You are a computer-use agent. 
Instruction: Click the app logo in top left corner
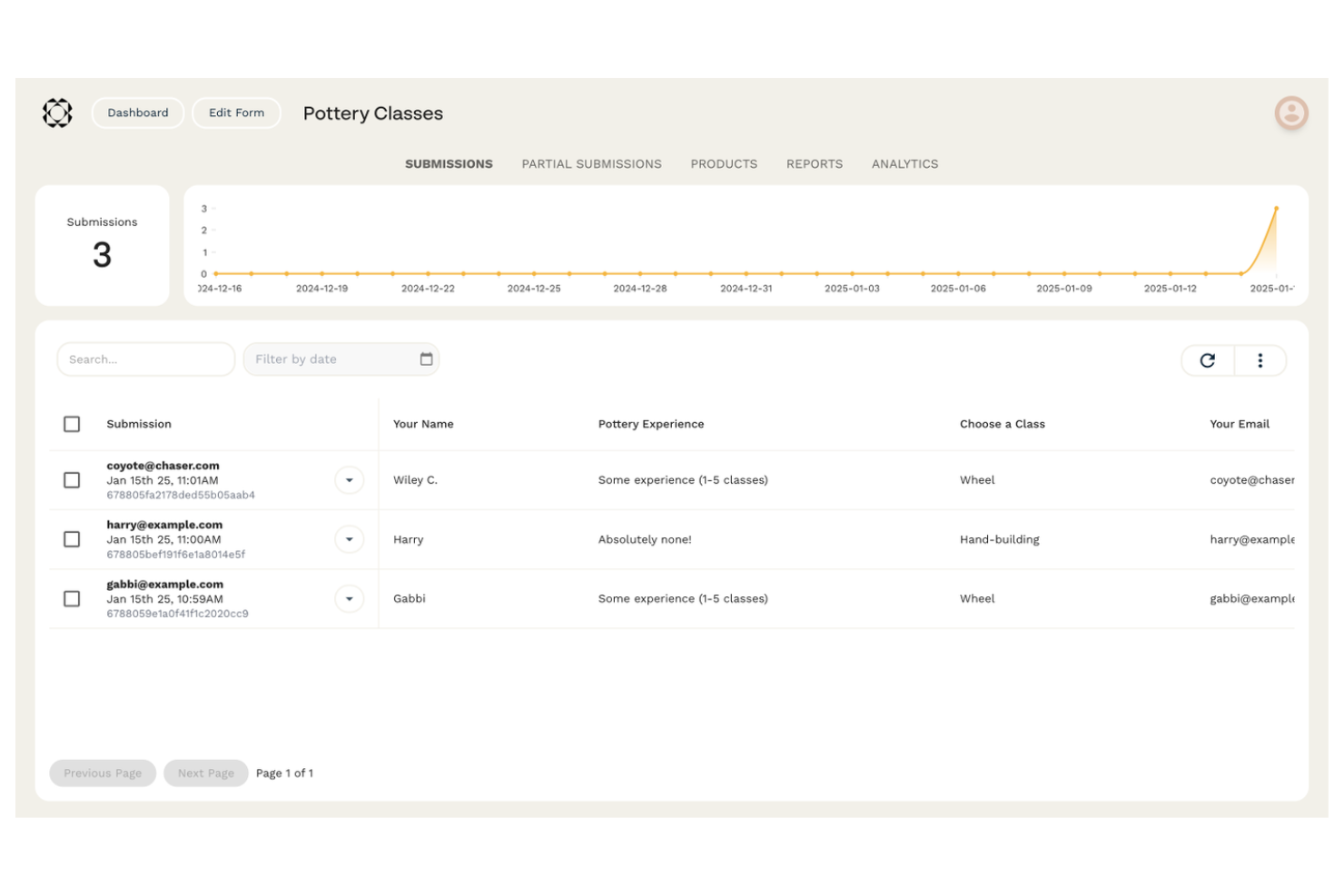pos(56,113)
